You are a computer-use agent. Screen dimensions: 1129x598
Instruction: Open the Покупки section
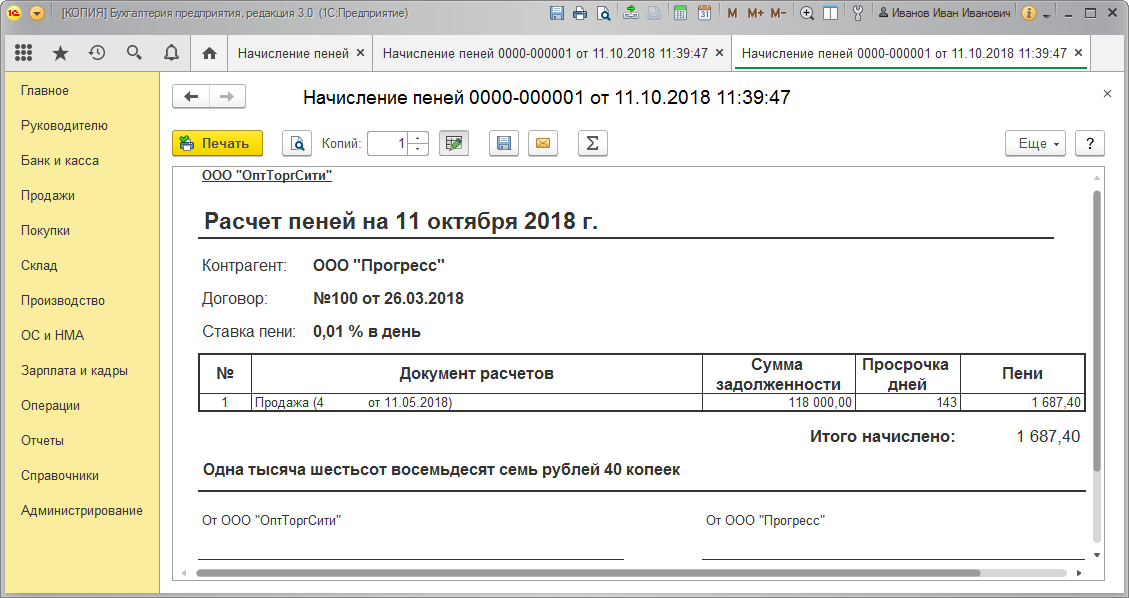tap(45, 230)
